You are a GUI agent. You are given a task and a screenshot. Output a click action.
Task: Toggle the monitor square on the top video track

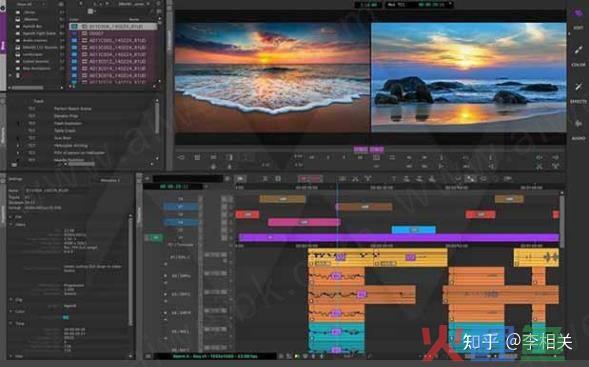224,199
